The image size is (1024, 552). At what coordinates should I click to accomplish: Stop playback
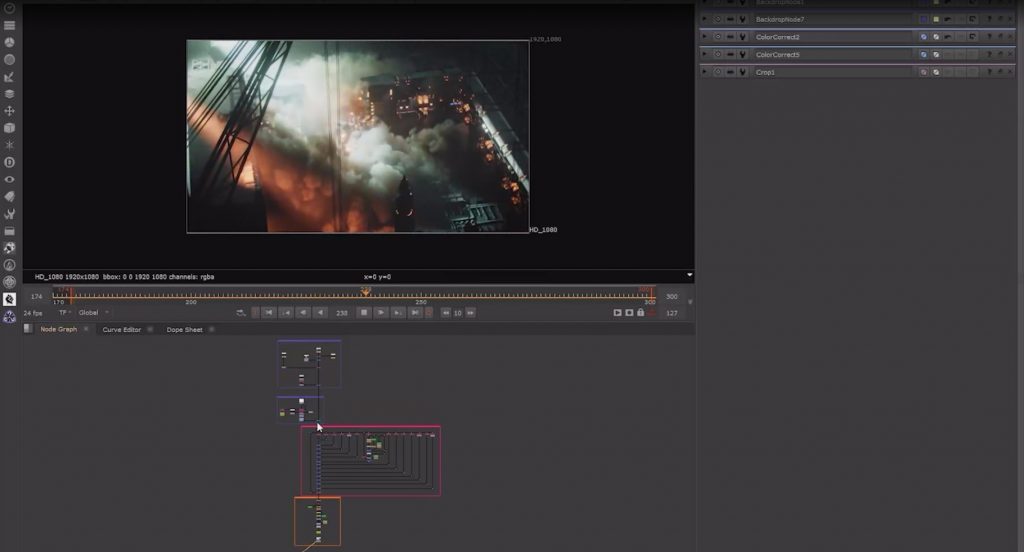[364, 313]
